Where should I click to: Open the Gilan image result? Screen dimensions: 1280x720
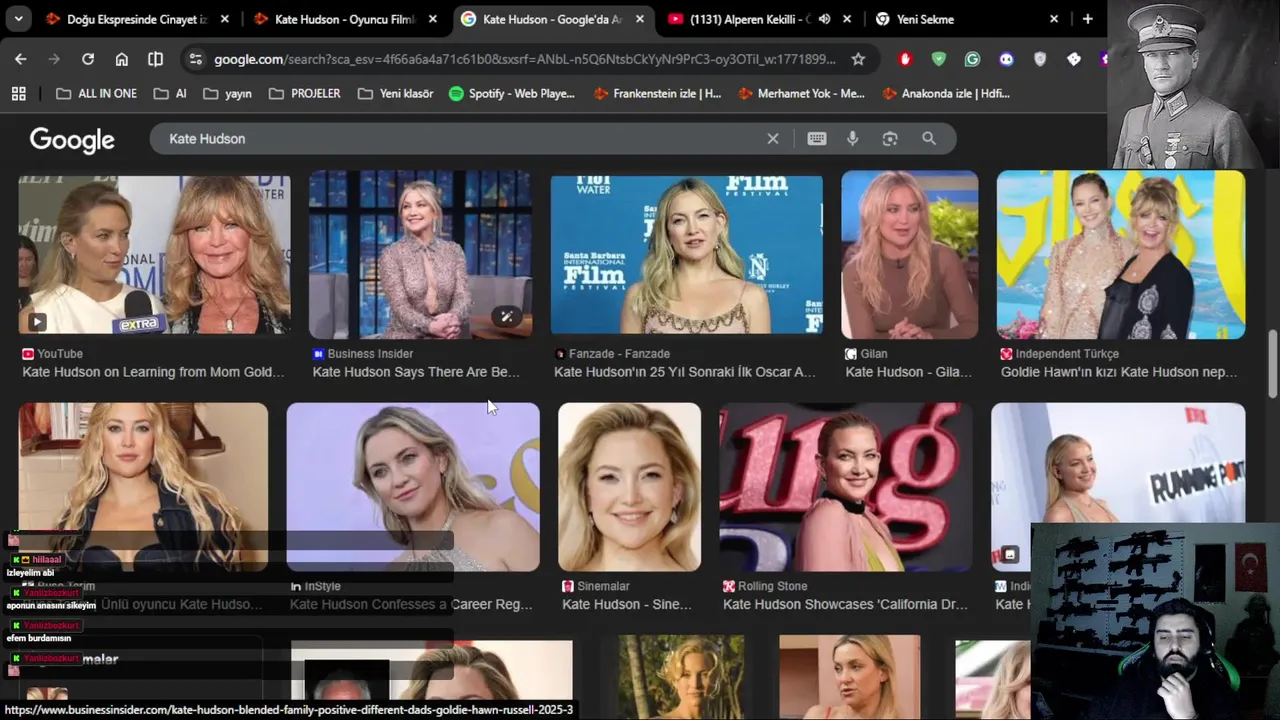point(910,255)
